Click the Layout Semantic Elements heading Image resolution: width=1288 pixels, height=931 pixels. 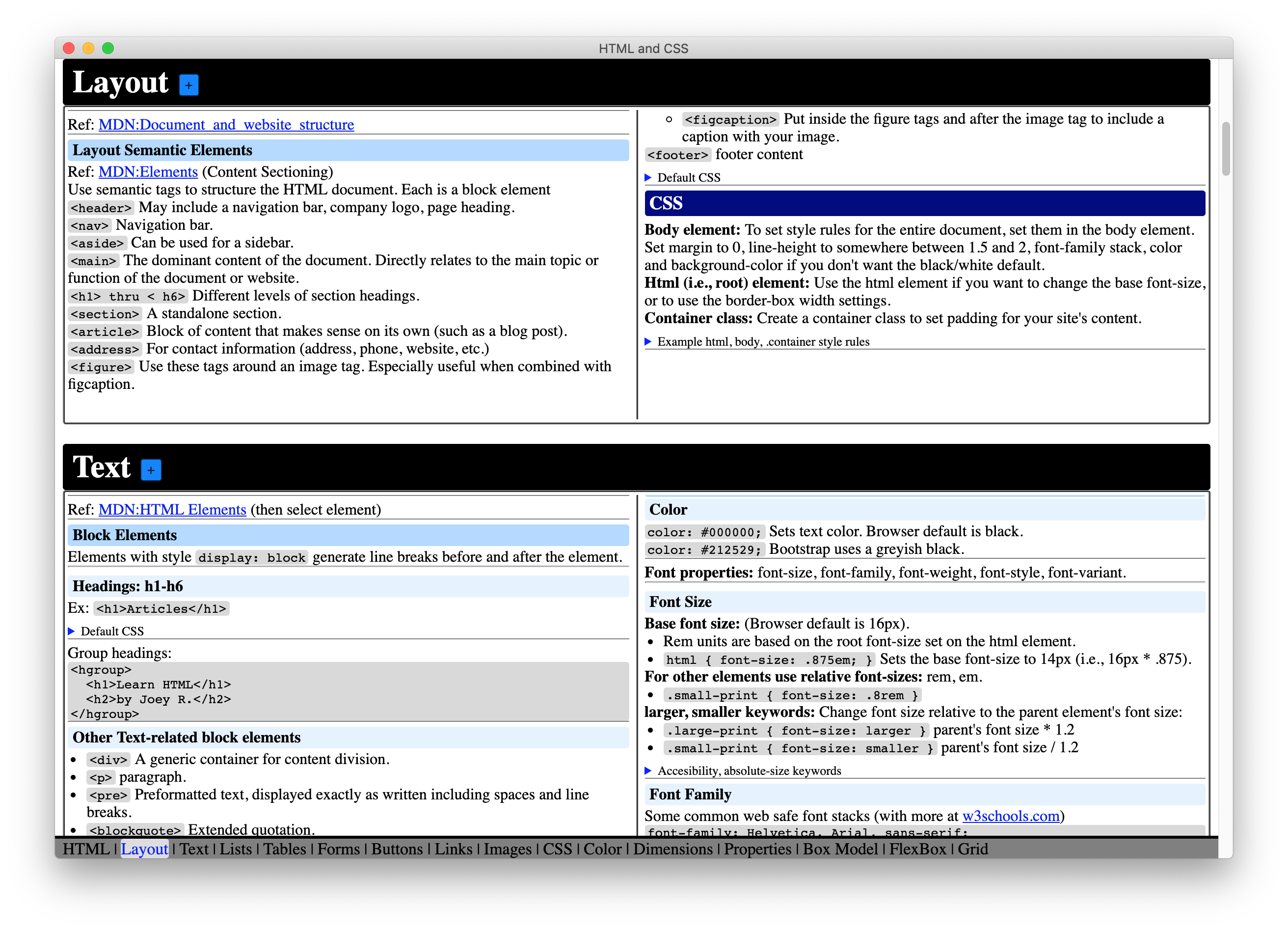point(348,150)
